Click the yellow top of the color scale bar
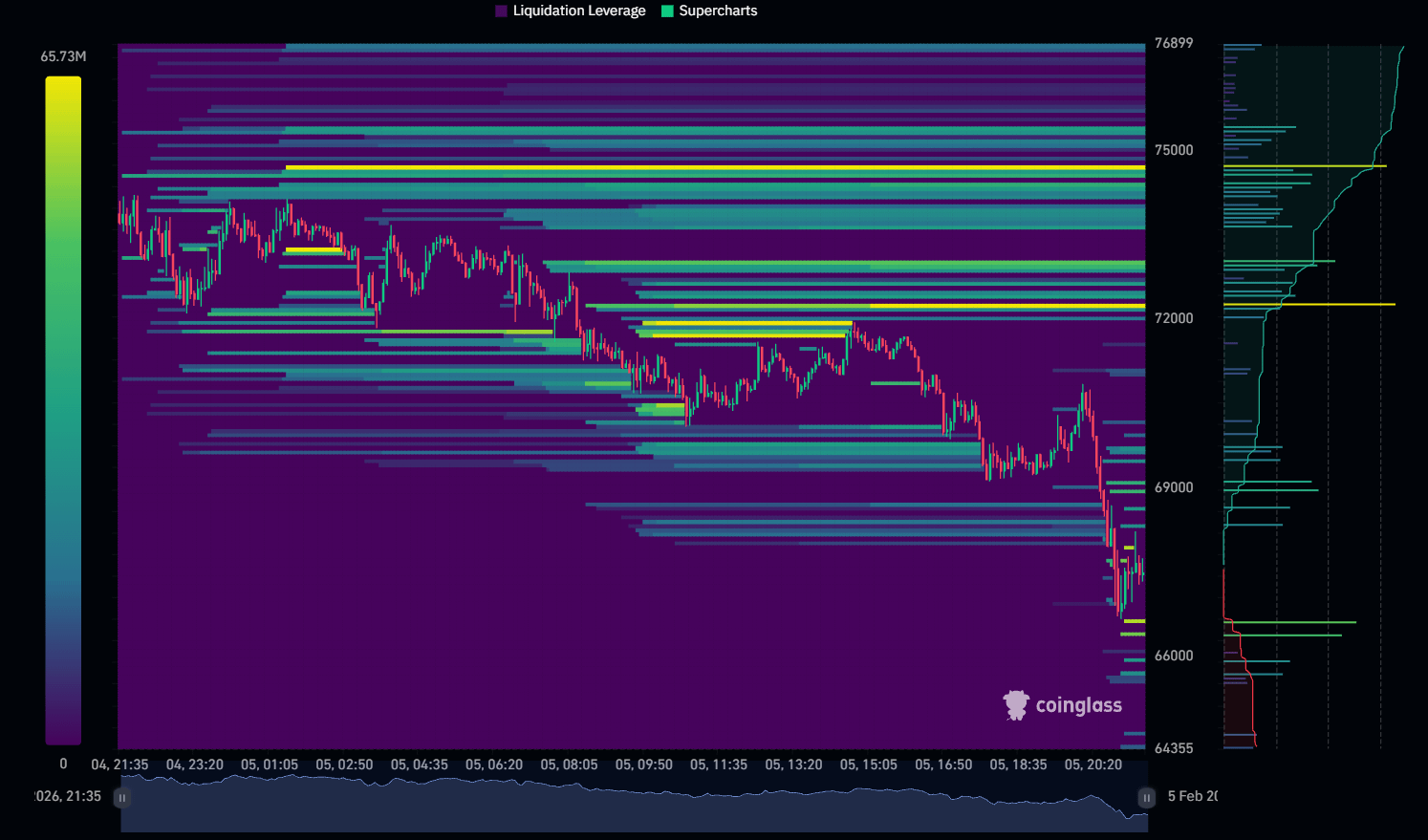 click(63, 86)
